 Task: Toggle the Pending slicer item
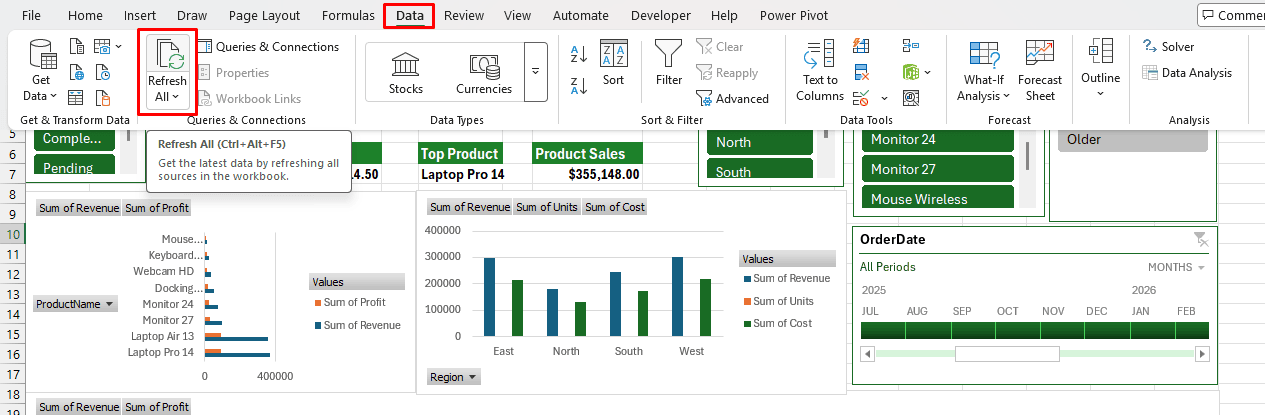tap(75, 166)
